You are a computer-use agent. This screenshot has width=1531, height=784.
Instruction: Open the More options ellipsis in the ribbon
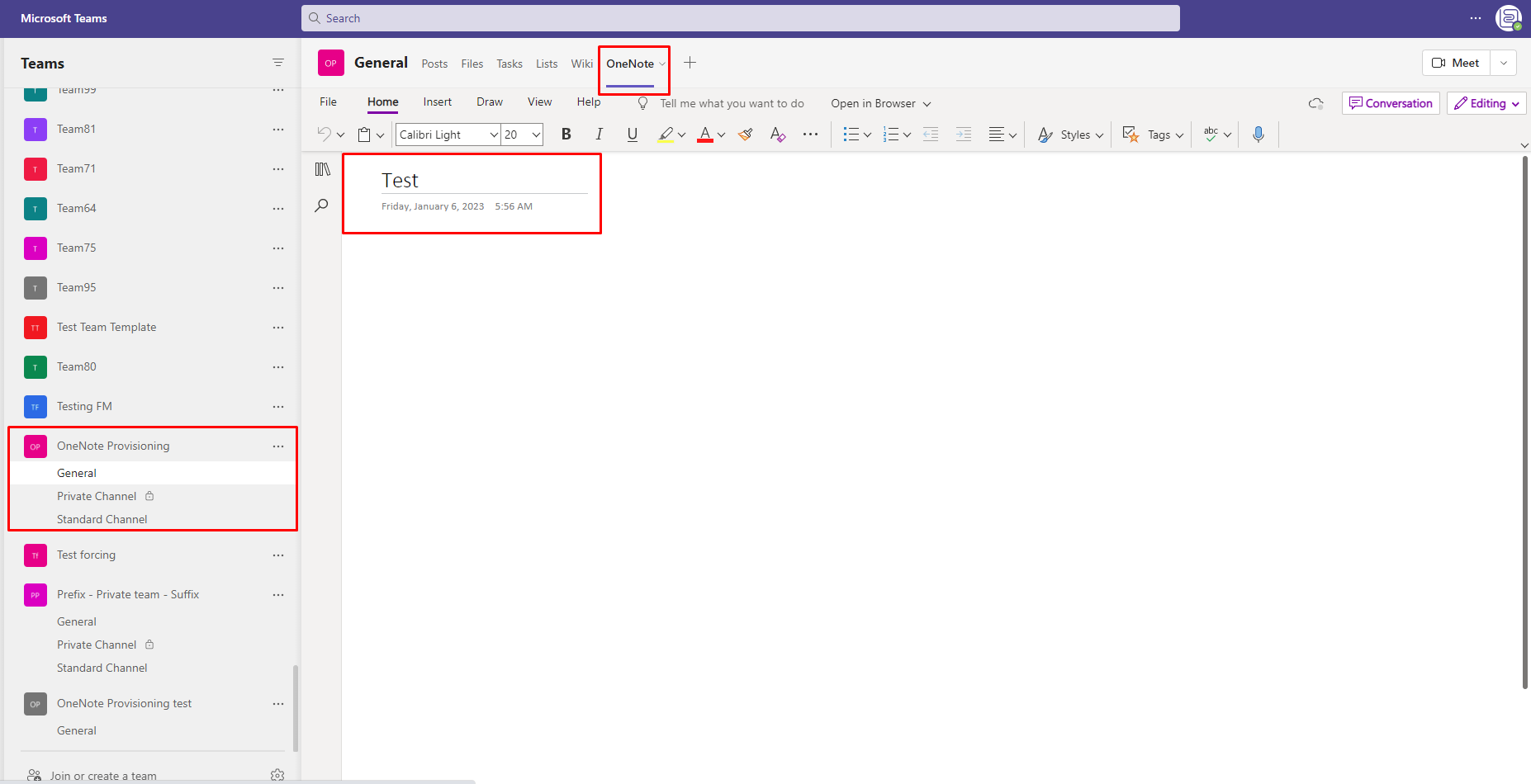811,135
